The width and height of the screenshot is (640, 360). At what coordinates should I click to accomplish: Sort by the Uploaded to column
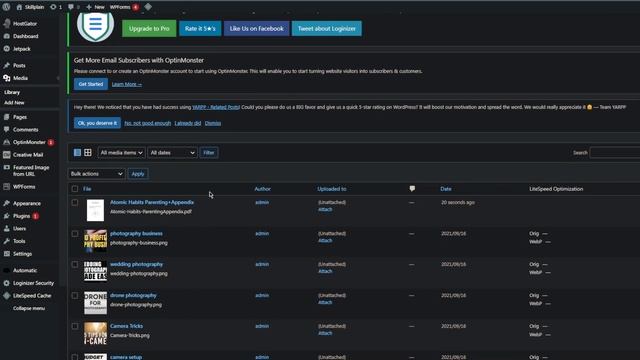pyautogui.click(x=332, y=189)
